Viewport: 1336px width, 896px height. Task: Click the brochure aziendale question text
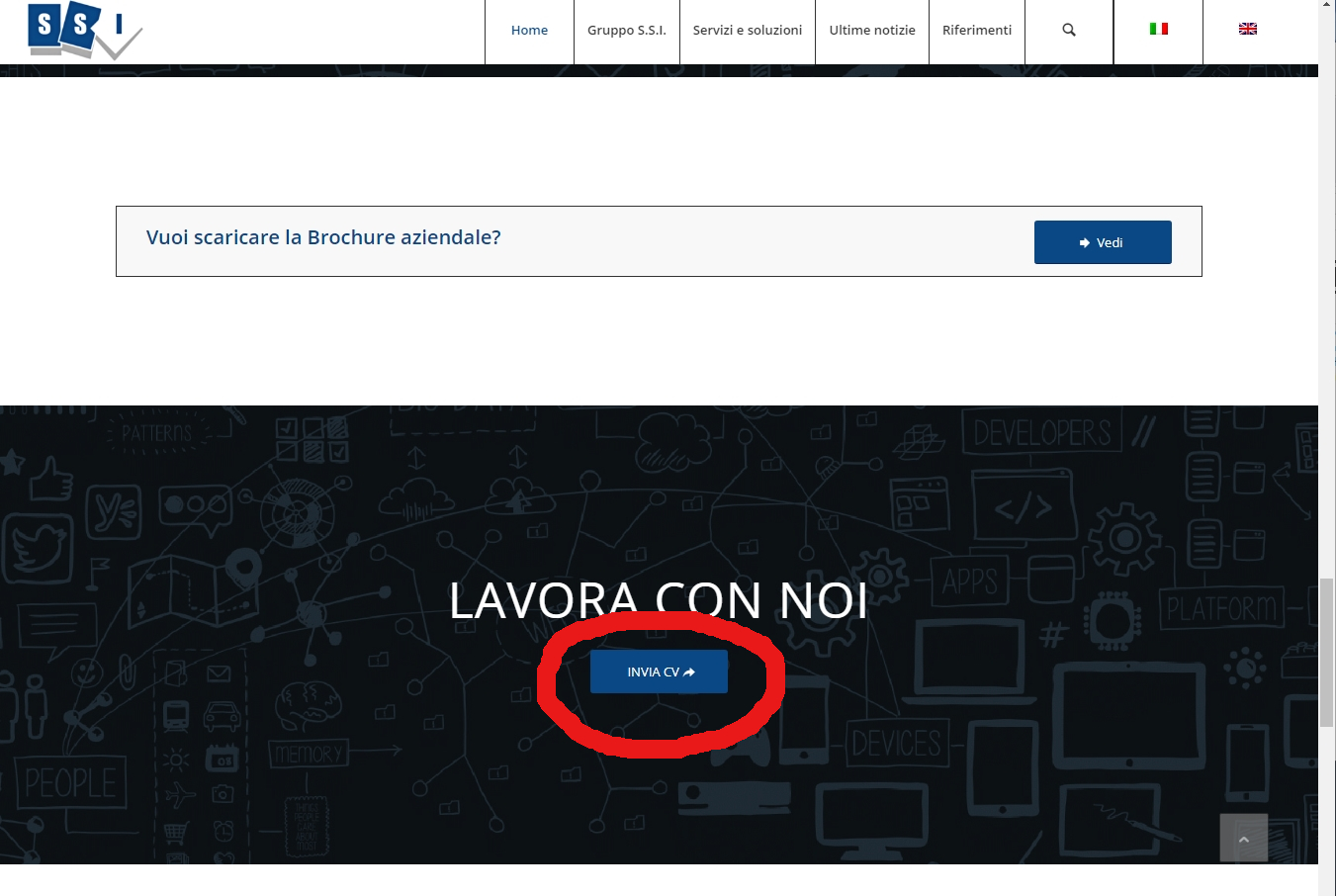(323, 237)
